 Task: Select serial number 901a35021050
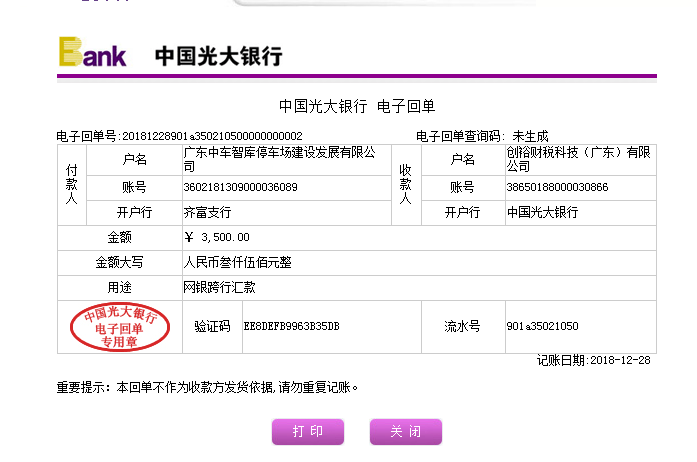542,326
